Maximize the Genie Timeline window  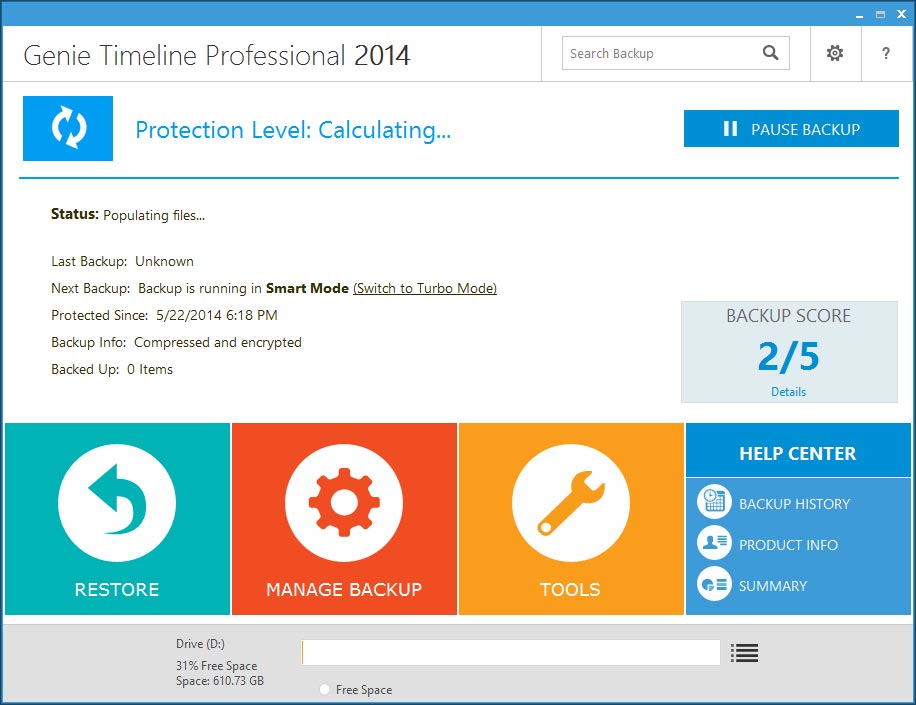880,15
